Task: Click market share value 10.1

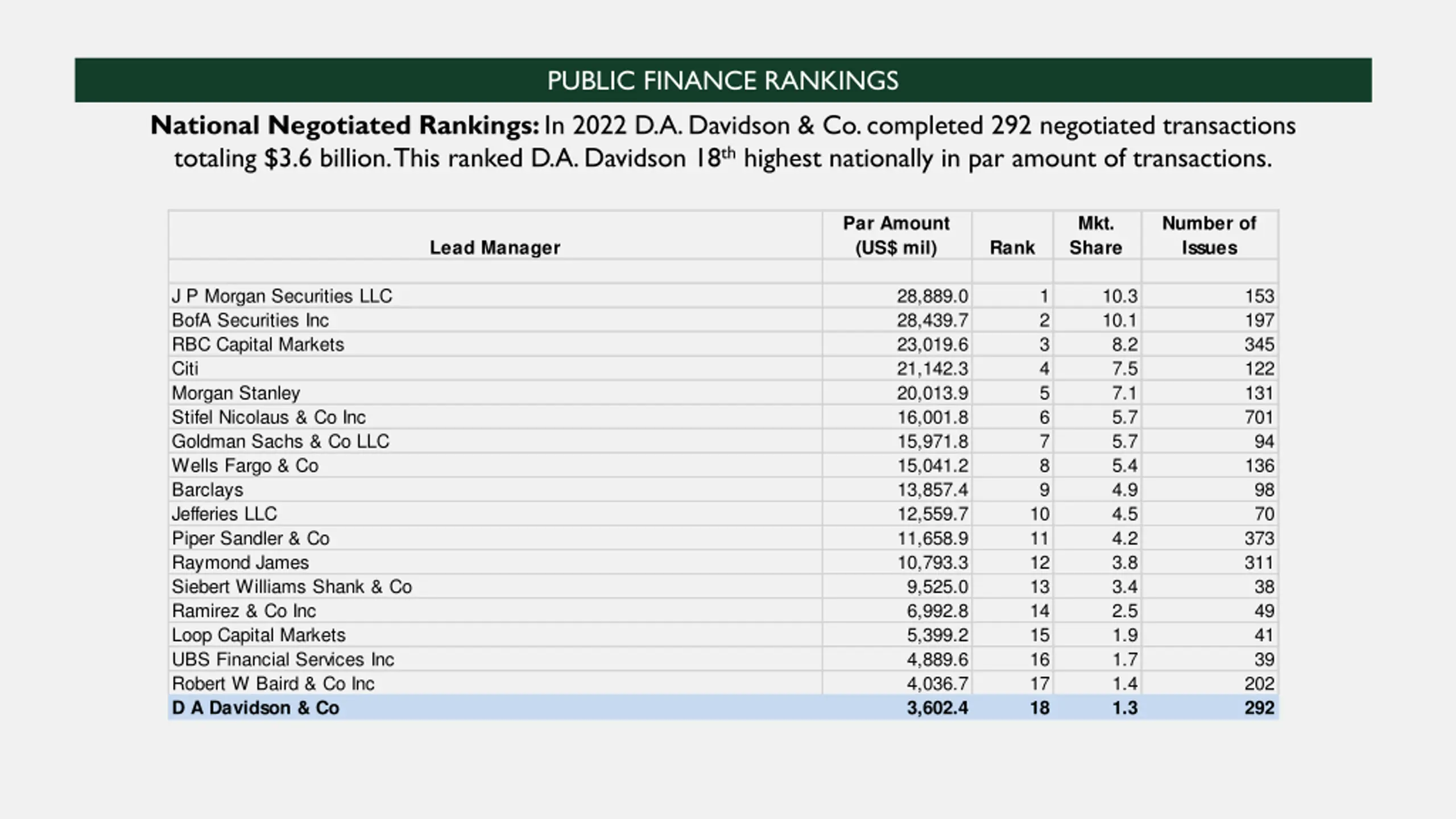Action: 1120,320
